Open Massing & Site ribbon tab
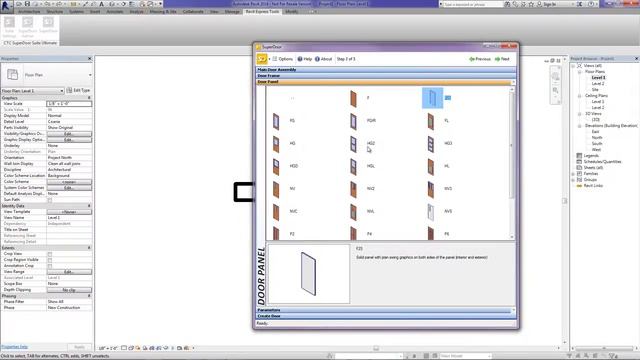 click(x=163, y=11)
